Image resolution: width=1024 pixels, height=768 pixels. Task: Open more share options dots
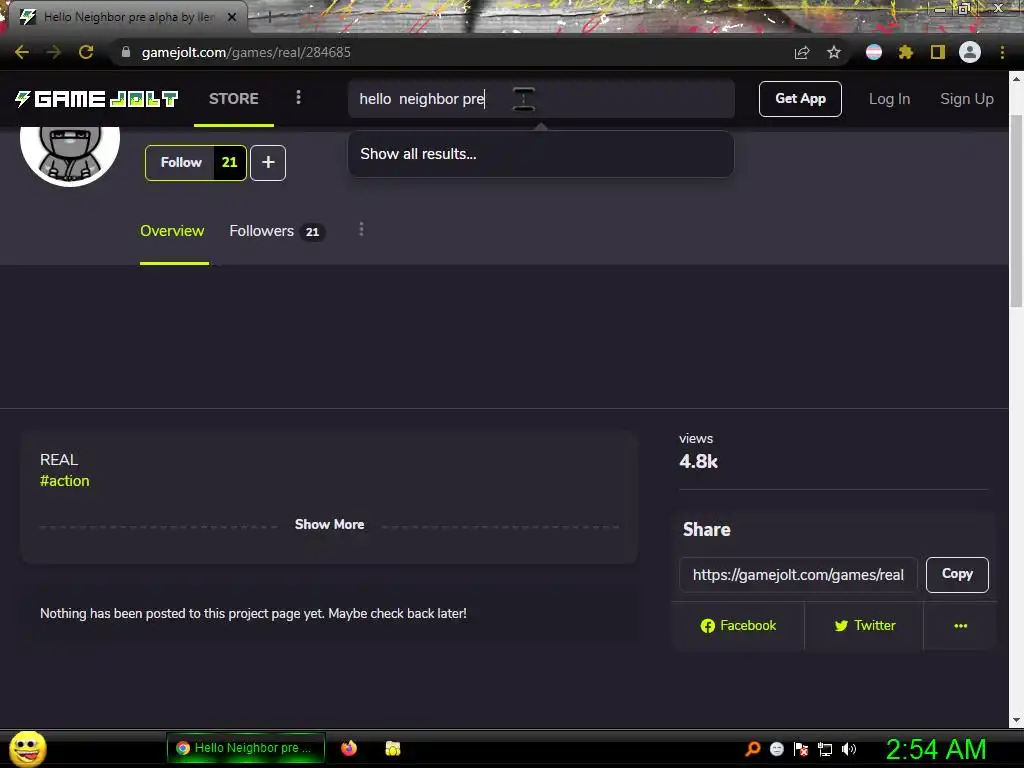[x=960, y=626]
